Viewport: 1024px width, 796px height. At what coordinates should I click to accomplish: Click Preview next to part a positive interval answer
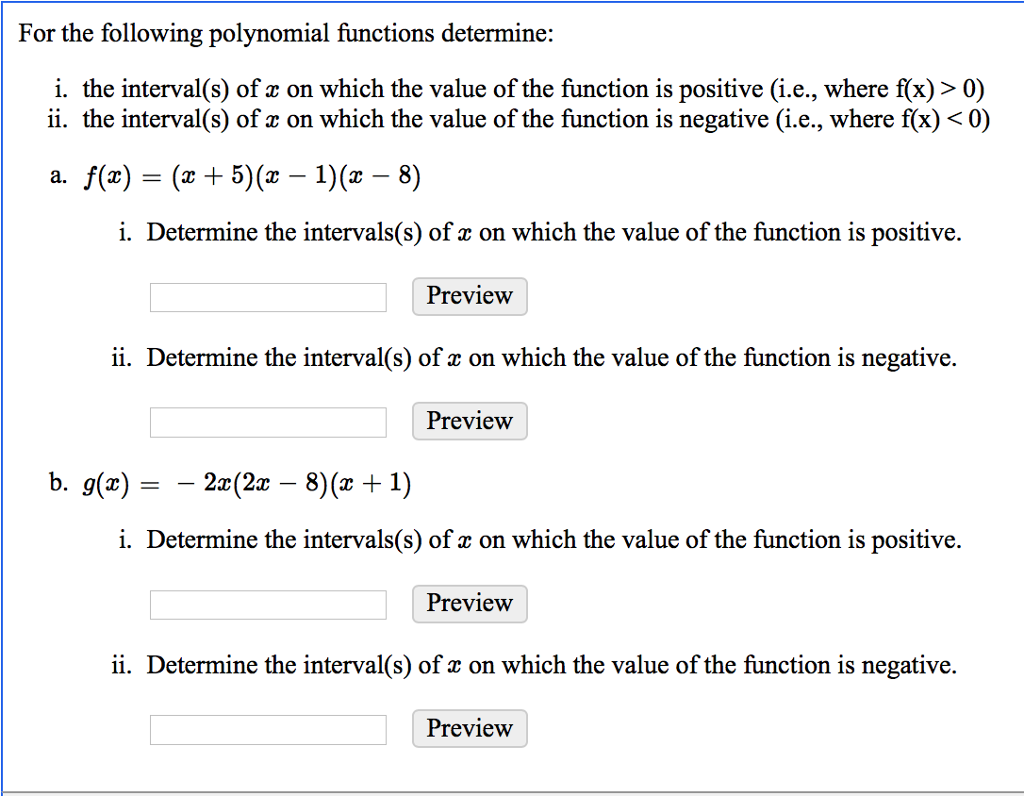click(x=469, y=296)
